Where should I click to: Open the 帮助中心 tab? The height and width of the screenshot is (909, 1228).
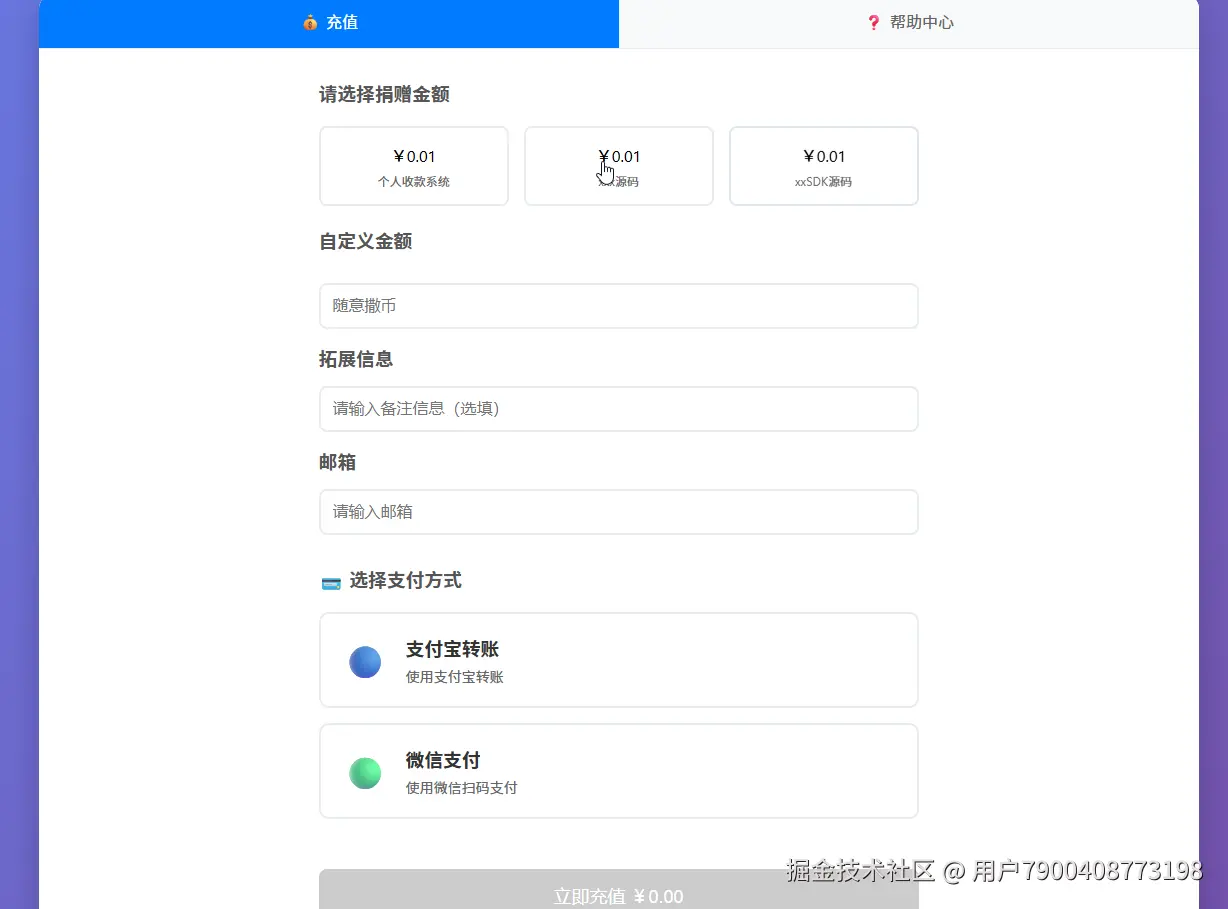click(x=909, y=23)
